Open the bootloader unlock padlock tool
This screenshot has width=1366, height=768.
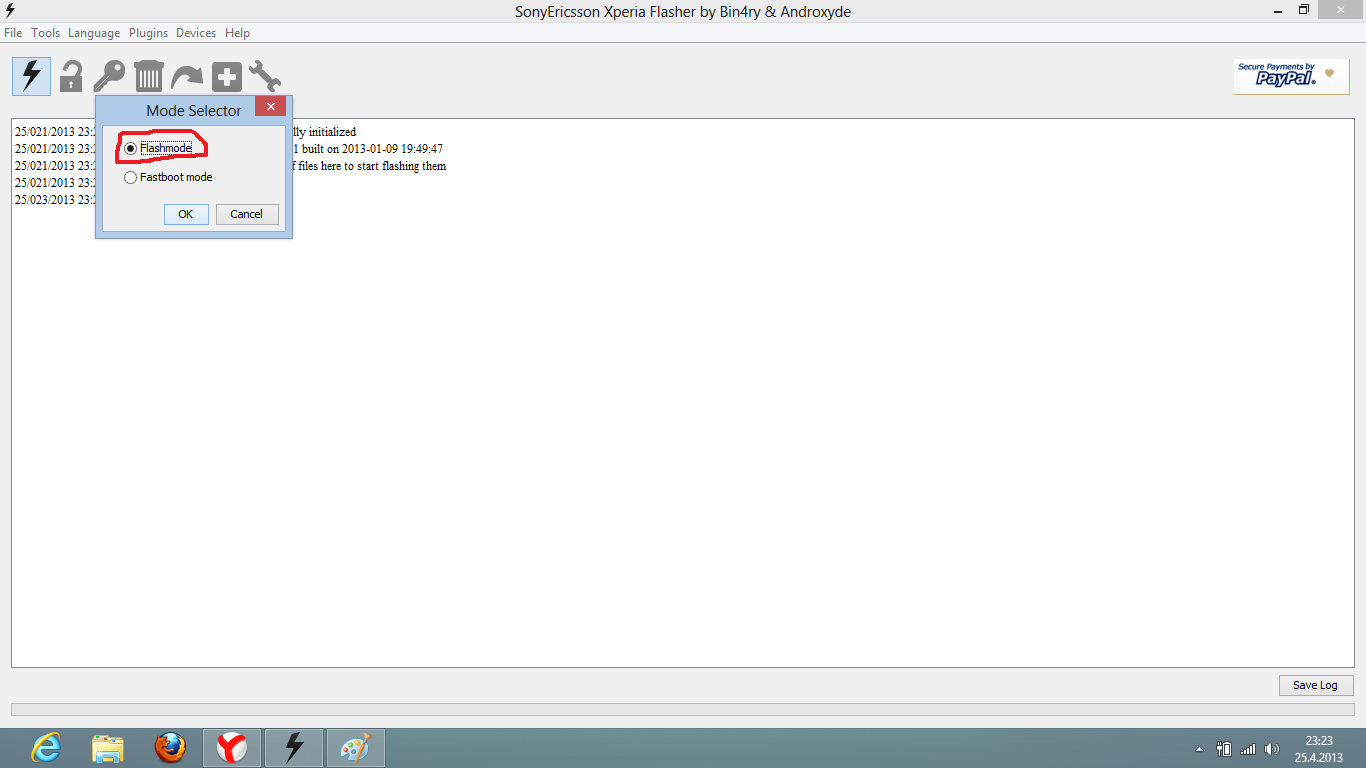pyautogui.click(x=71, y=76)
